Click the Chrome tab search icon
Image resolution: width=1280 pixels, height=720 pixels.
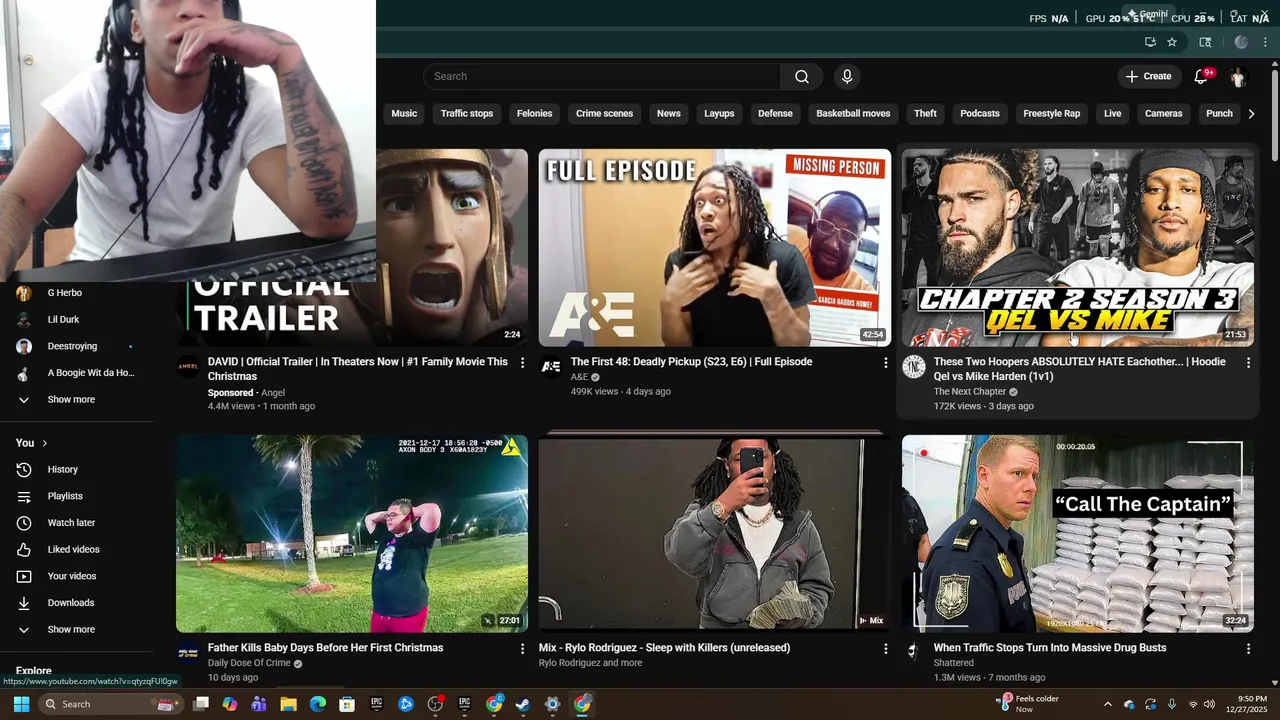click(x=1205, y=42)
